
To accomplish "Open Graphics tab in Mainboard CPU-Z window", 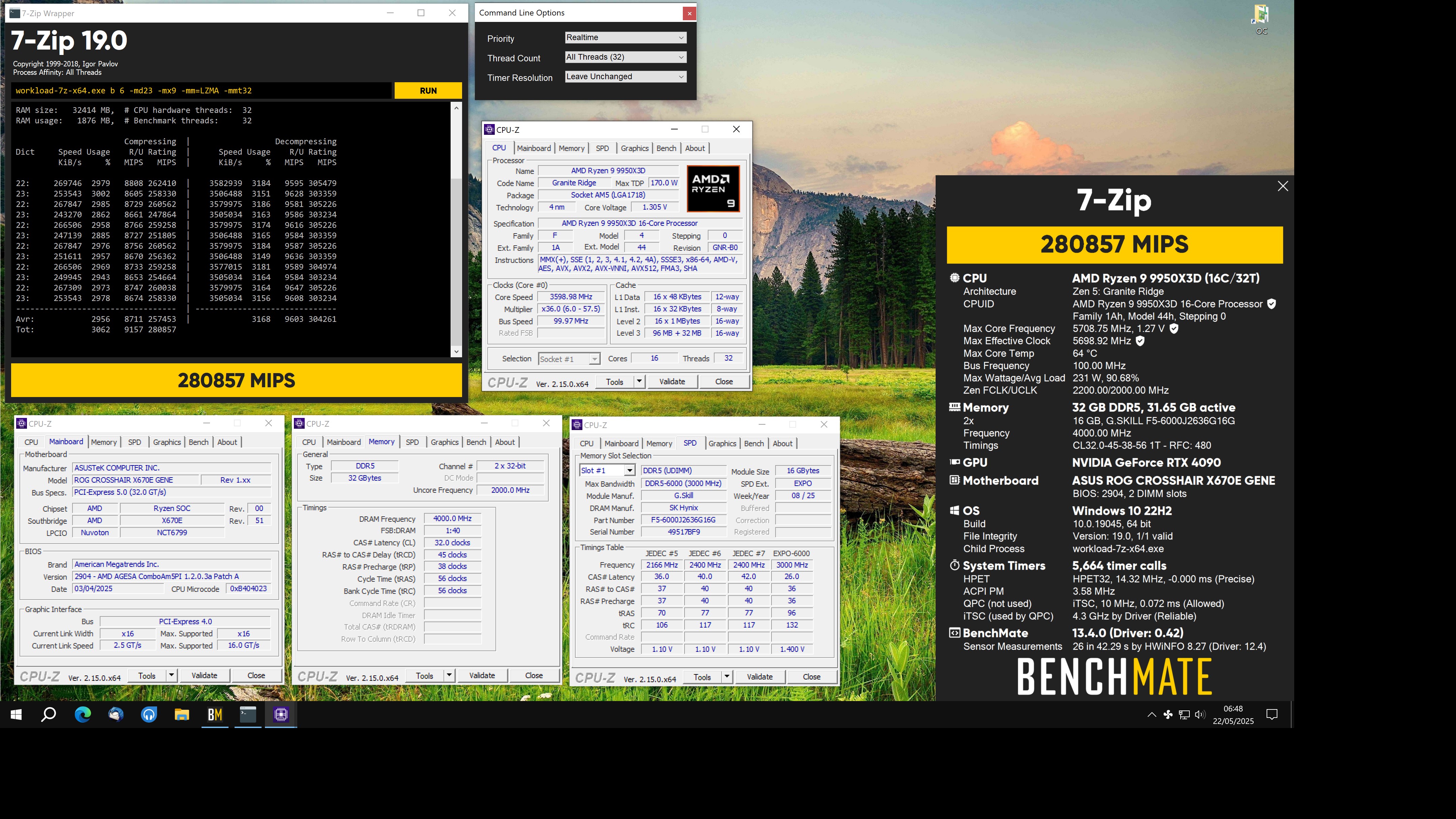I will [167, 442].
